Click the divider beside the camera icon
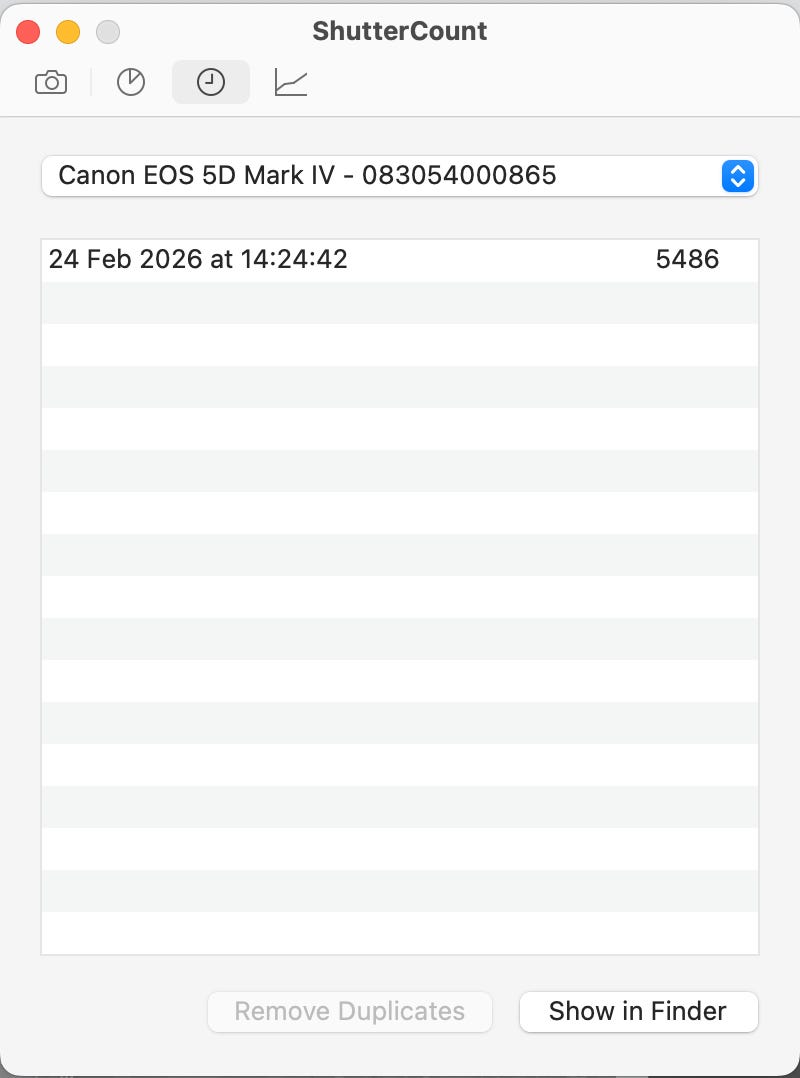Image resolution: width=800 pixels, height=1078 pixels. [x=91, y=83]
